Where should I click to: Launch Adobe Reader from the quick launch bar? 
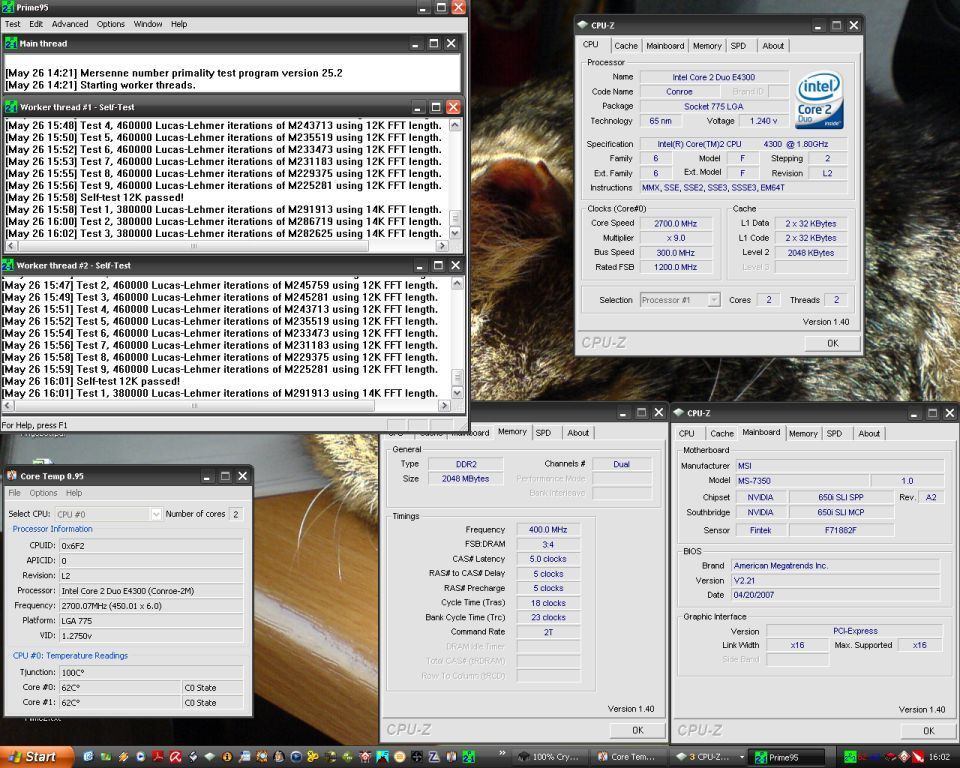pyautogui.click(x=158, y=756)
